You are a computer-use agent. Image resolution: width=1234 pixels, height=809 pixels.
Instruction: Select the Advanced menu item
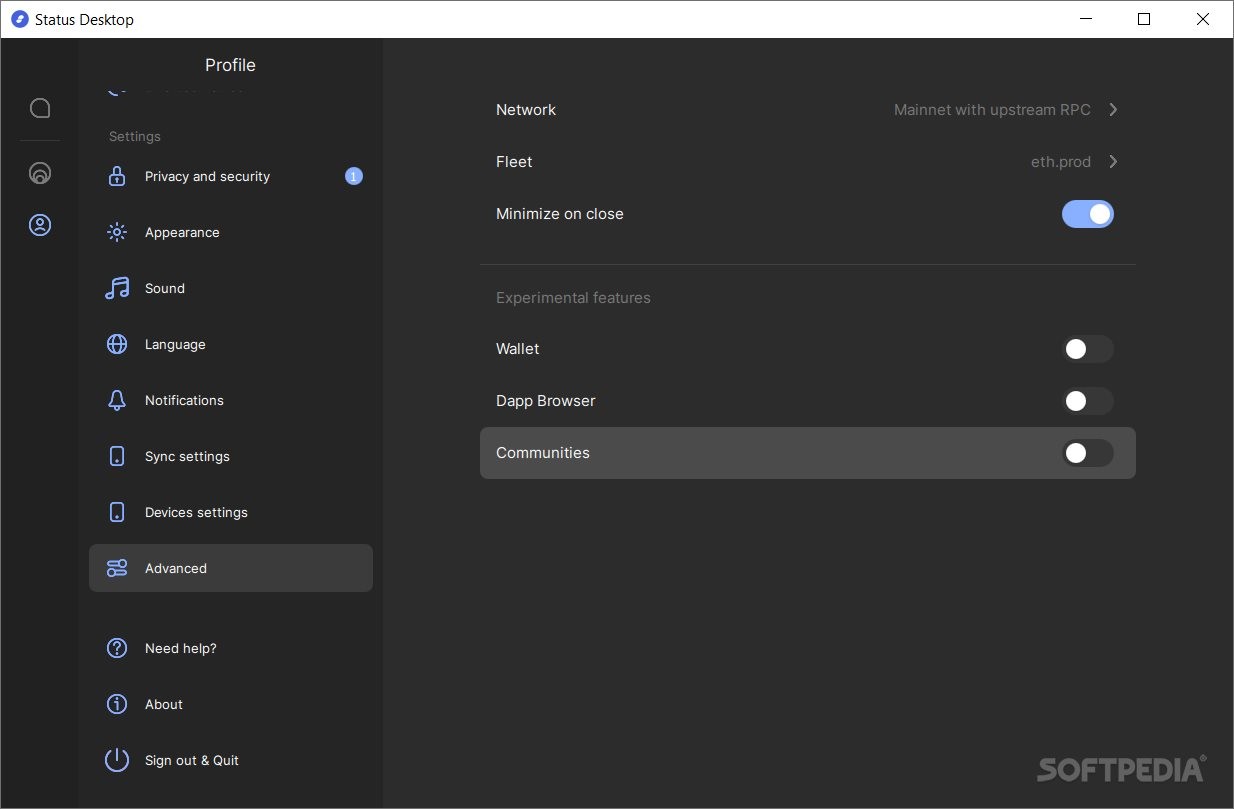point(231,568)
